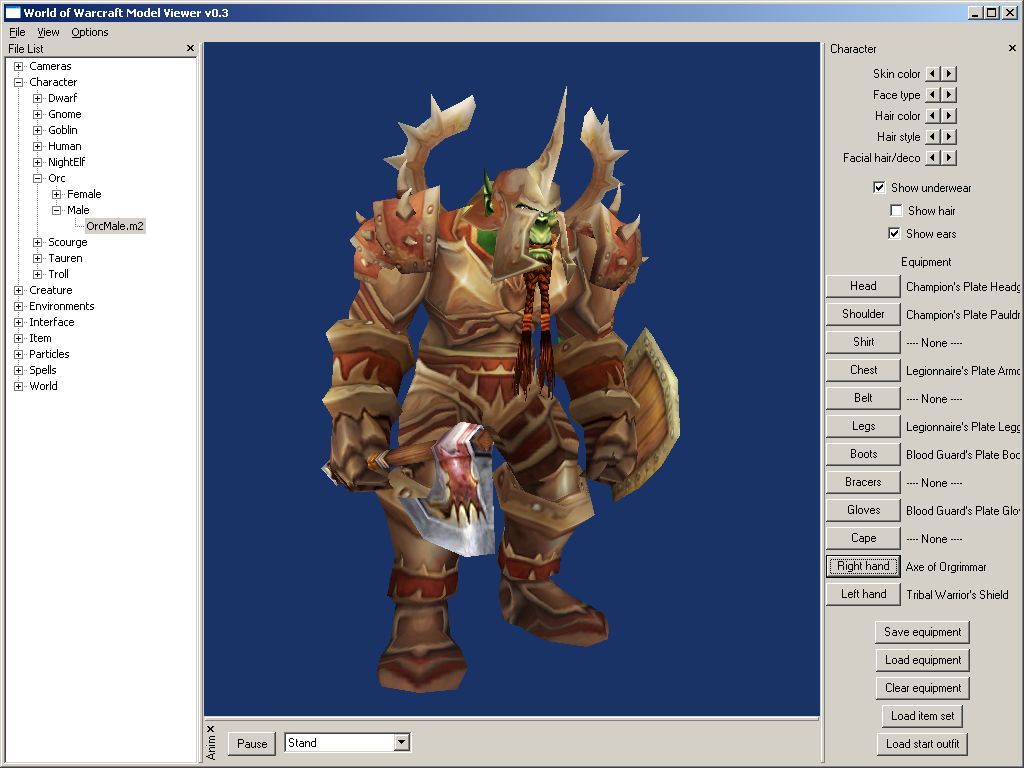
Task: Close the Anim panel
Action: click(210, 729)
